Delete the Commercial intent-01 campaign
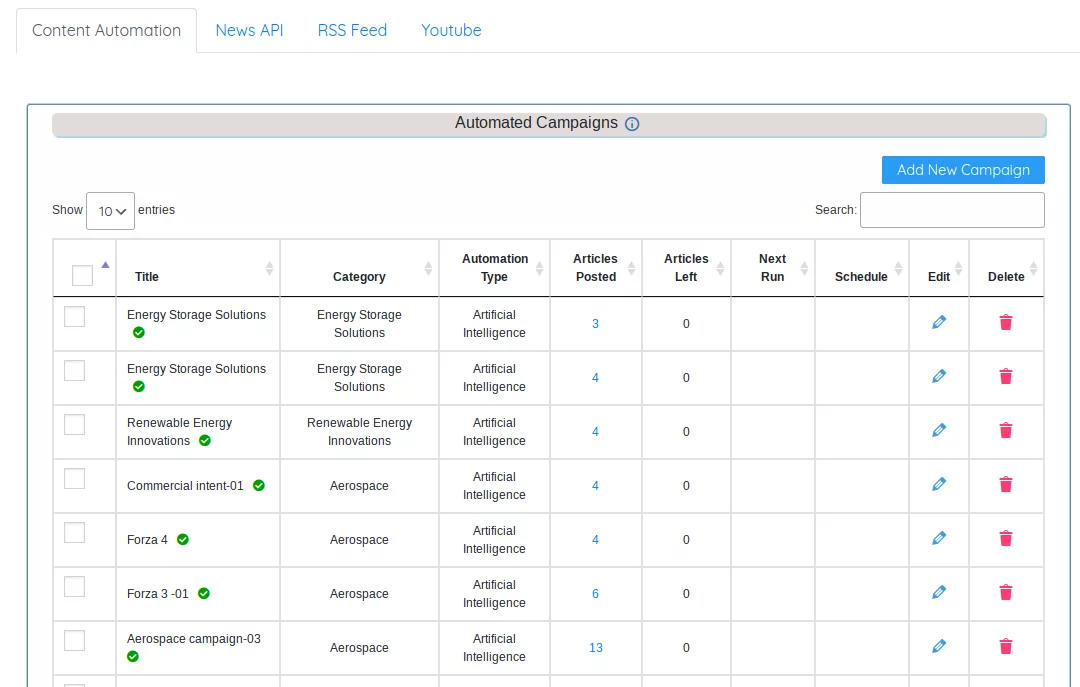The width and height of the screenshot is (1080, 687). click(x=1006, y=484)
